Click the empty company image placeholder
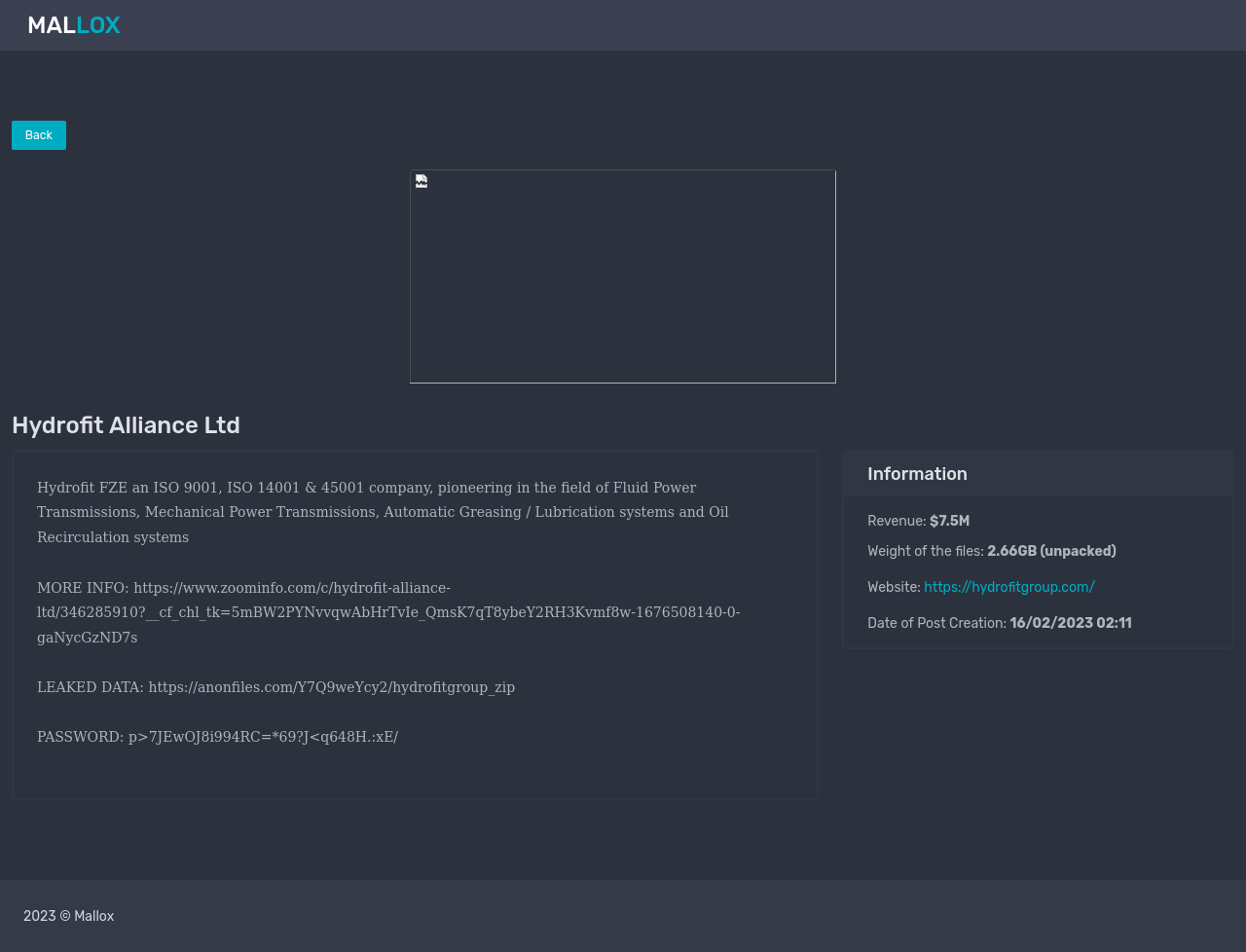The image size is (1246, 952). pos(623,276)
